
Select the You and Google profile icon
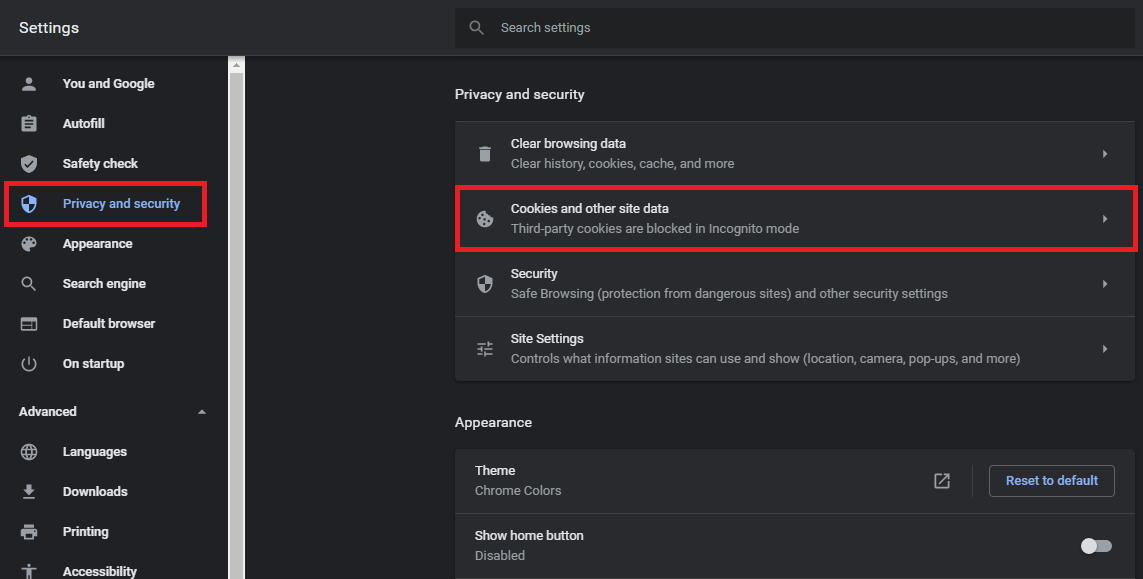(x=29, y=83)
